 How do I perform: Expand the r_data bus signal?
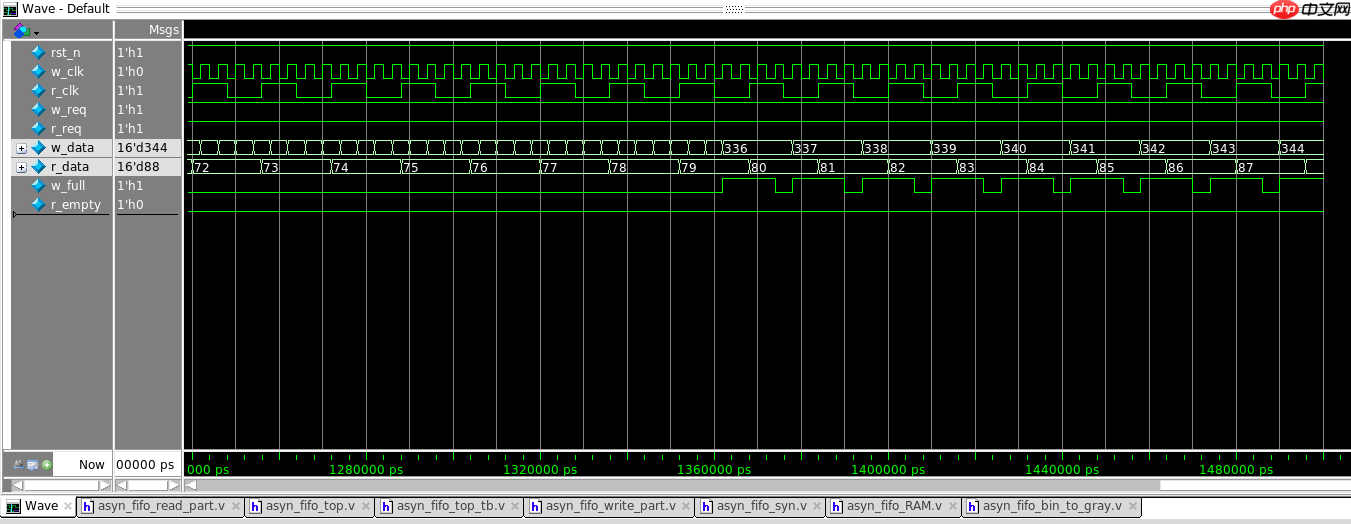[x=21, y=167]
